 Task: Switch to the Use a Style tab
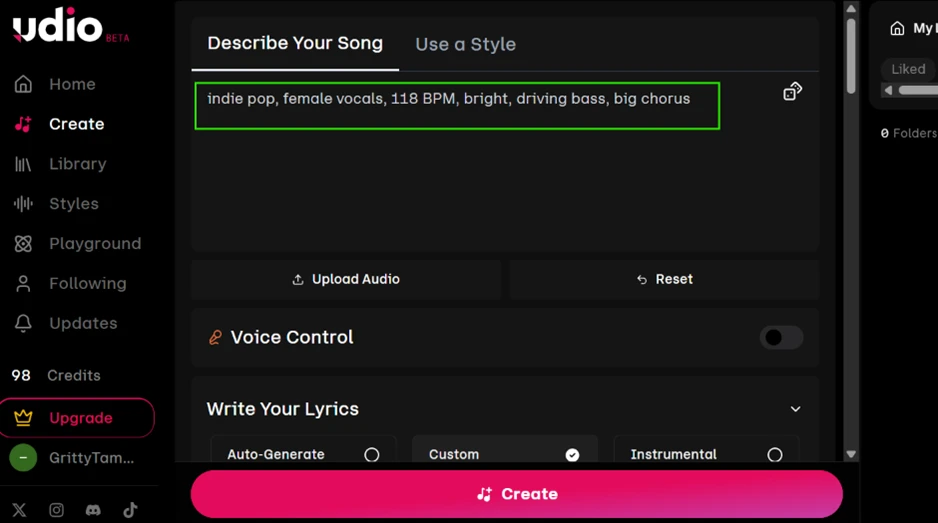coord(465,44)
